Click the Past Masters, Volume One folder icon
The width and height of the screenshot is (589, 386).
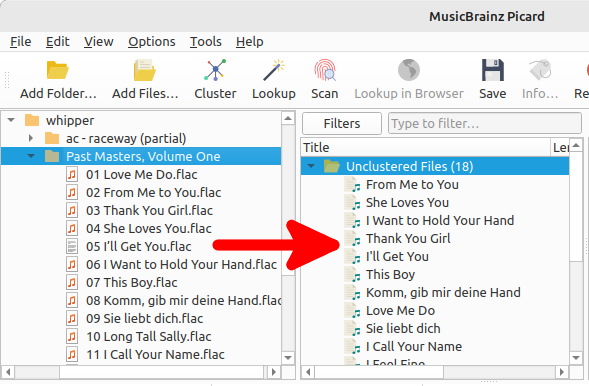tap(52, 156)
